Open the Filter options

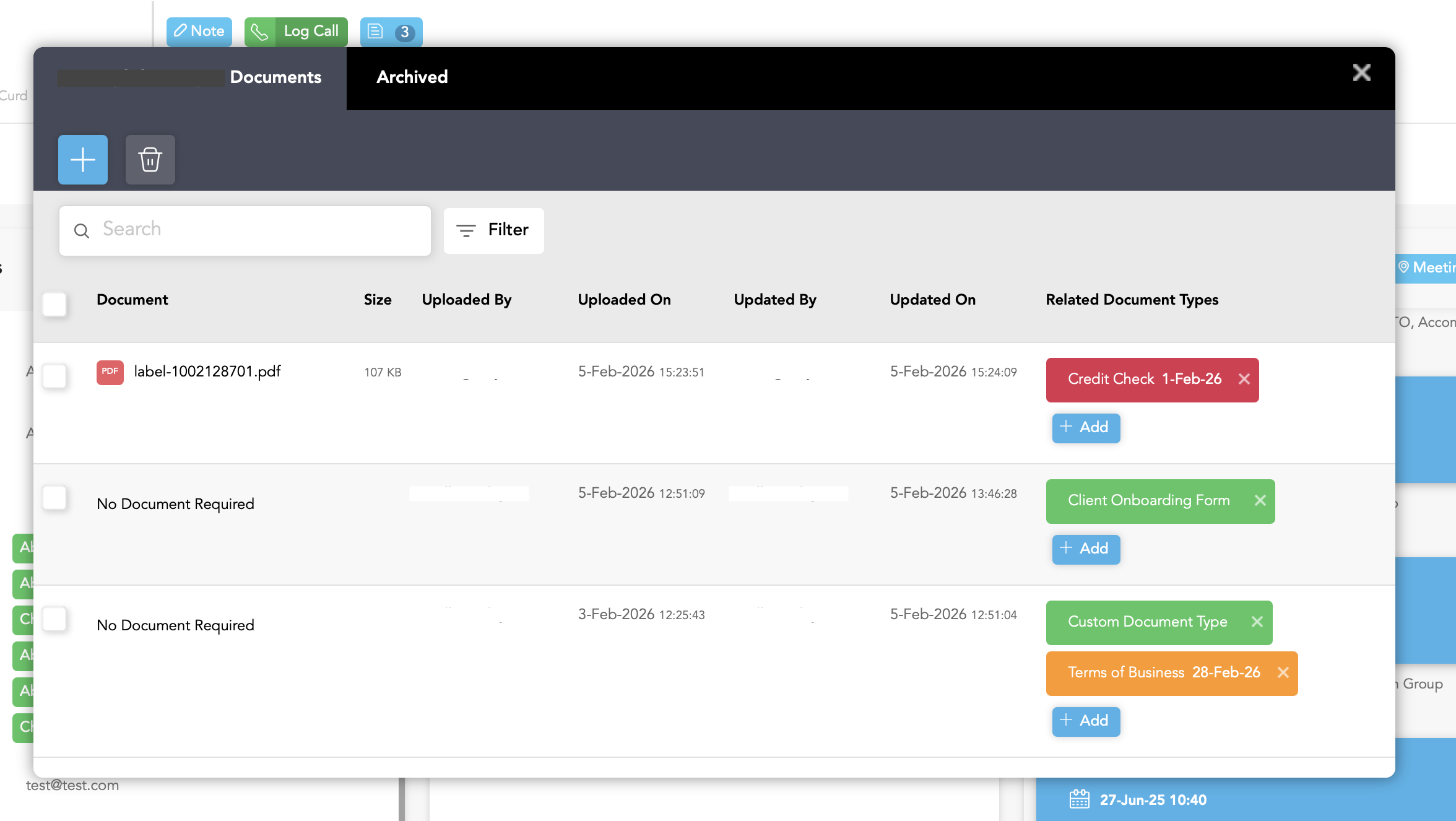click(493, 230)
